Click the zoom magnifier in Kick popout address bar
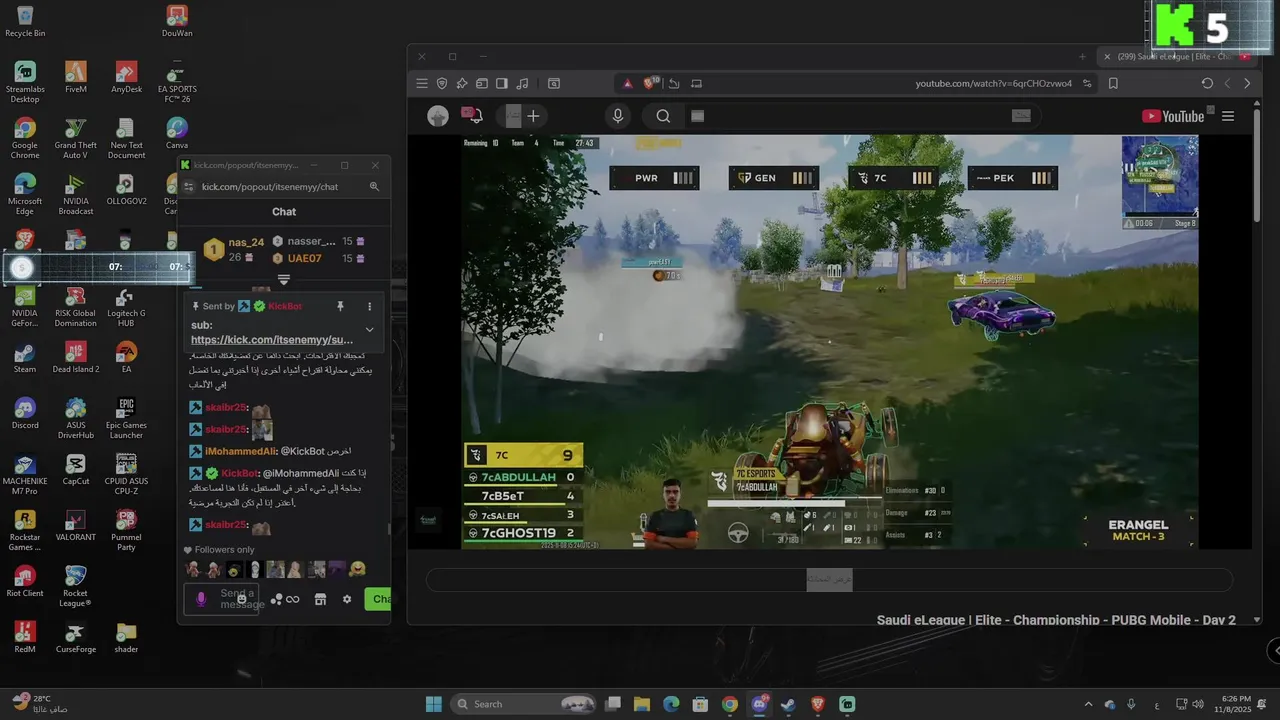The image size is (1280, 720). (x=374, y=186)
